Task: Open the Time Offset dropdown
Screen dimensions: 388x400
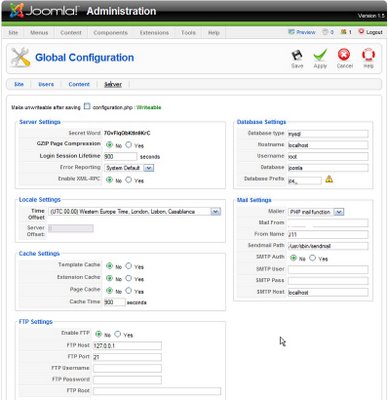Action: pos(135,211)
